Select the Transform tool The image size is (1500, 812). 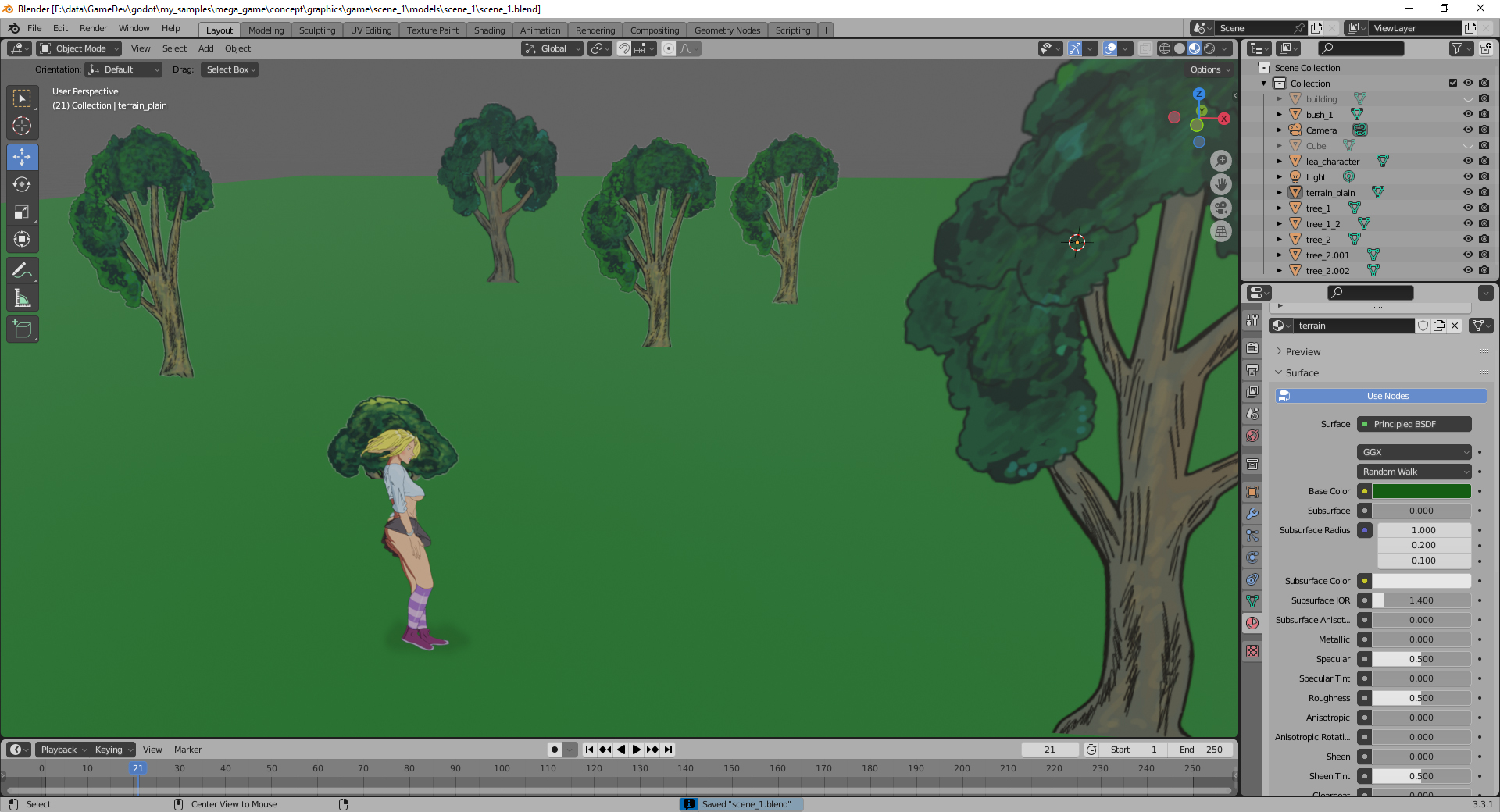tap(22, 239)
